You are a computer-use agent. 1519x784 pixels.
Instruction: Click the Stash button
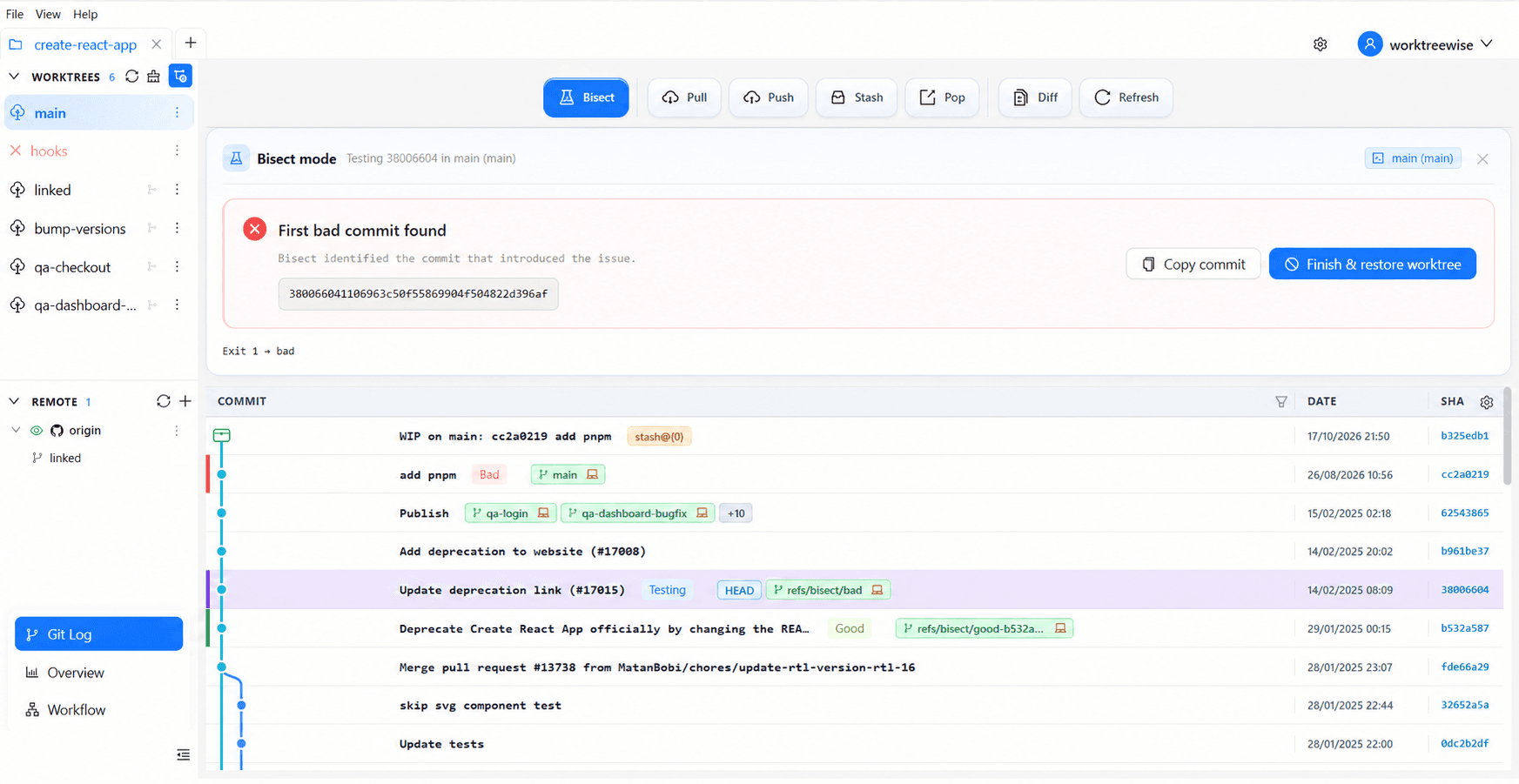(857, 97)
